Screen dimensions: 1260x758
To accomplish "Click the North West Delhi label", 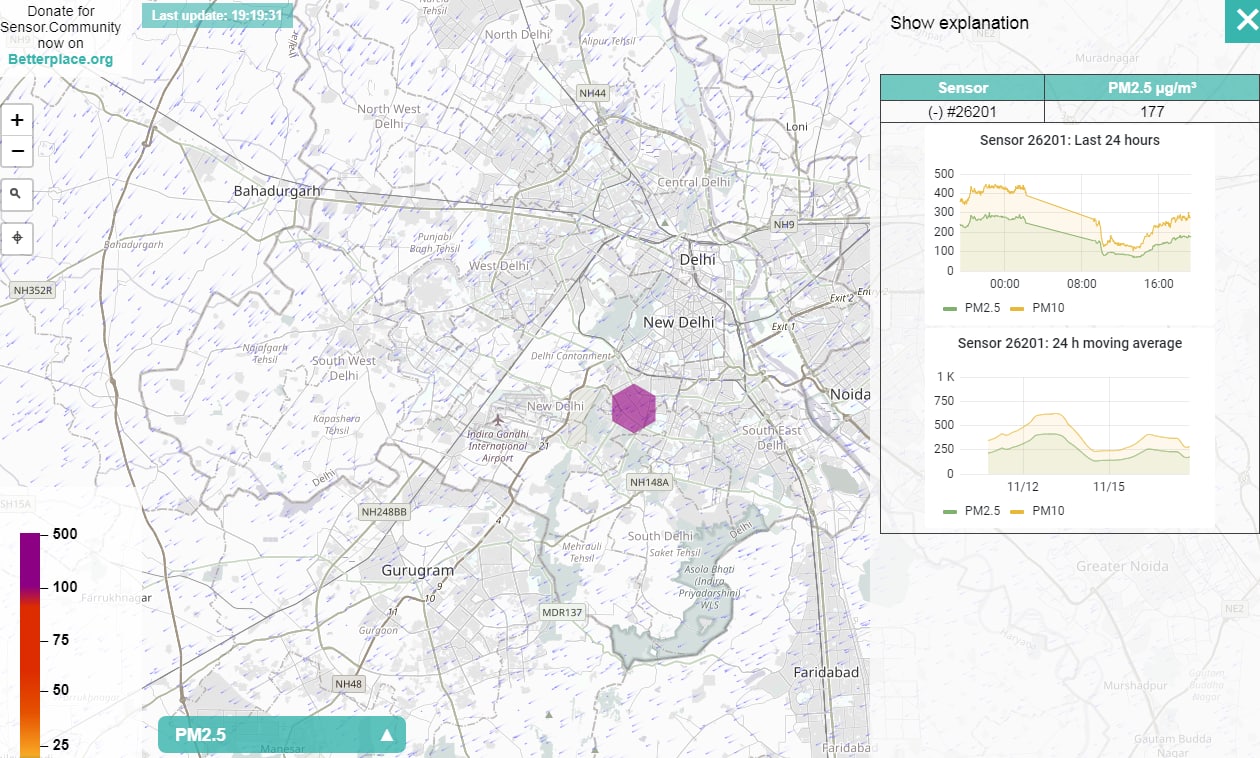I will click(389, 116).
